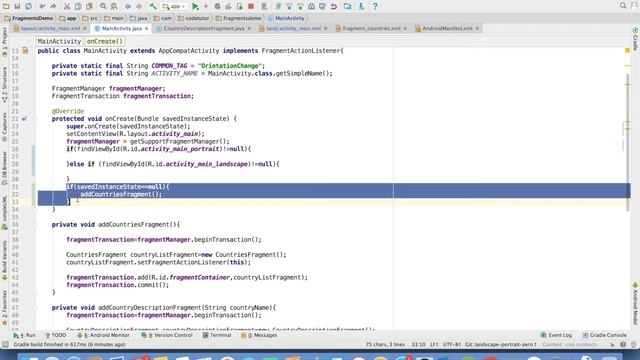Change the LF line separator in status bar

pos(434,344)
